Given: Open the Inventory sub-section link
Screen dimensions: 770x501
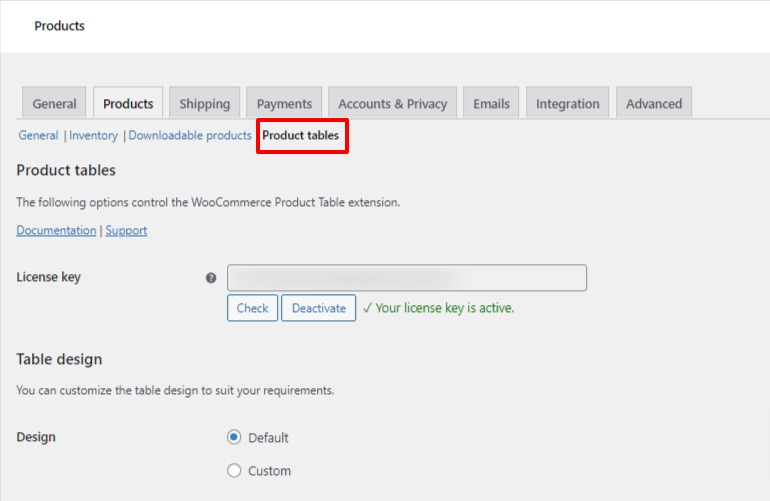Looking at the screenshot, I should tap(93, 135).
